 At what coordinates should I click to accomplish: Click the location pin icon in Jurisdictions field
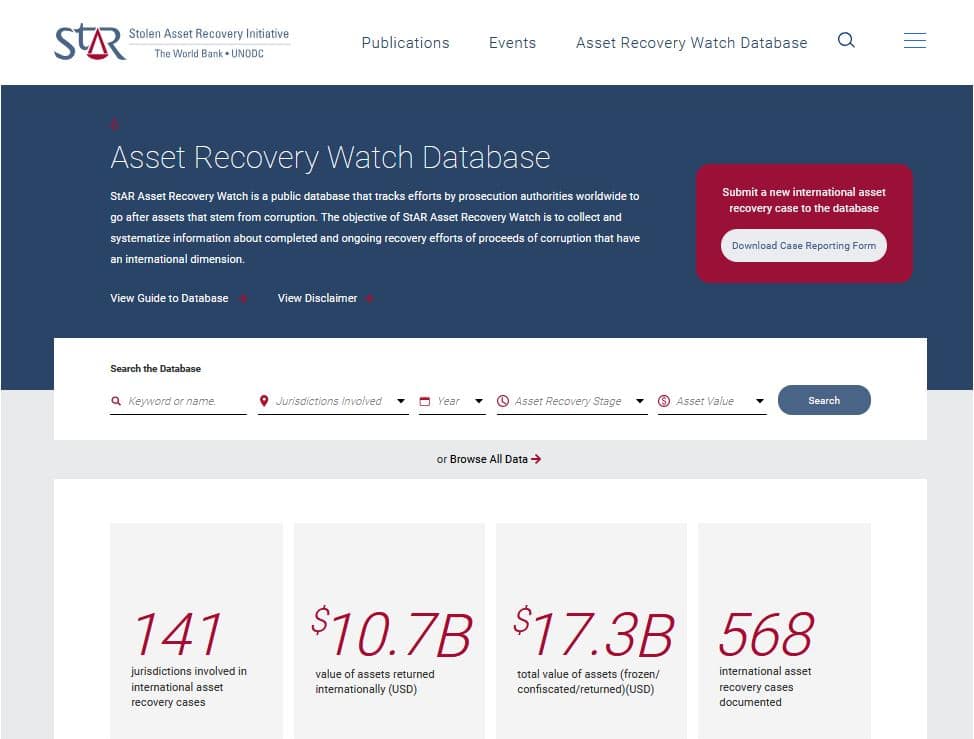[264, 401]
